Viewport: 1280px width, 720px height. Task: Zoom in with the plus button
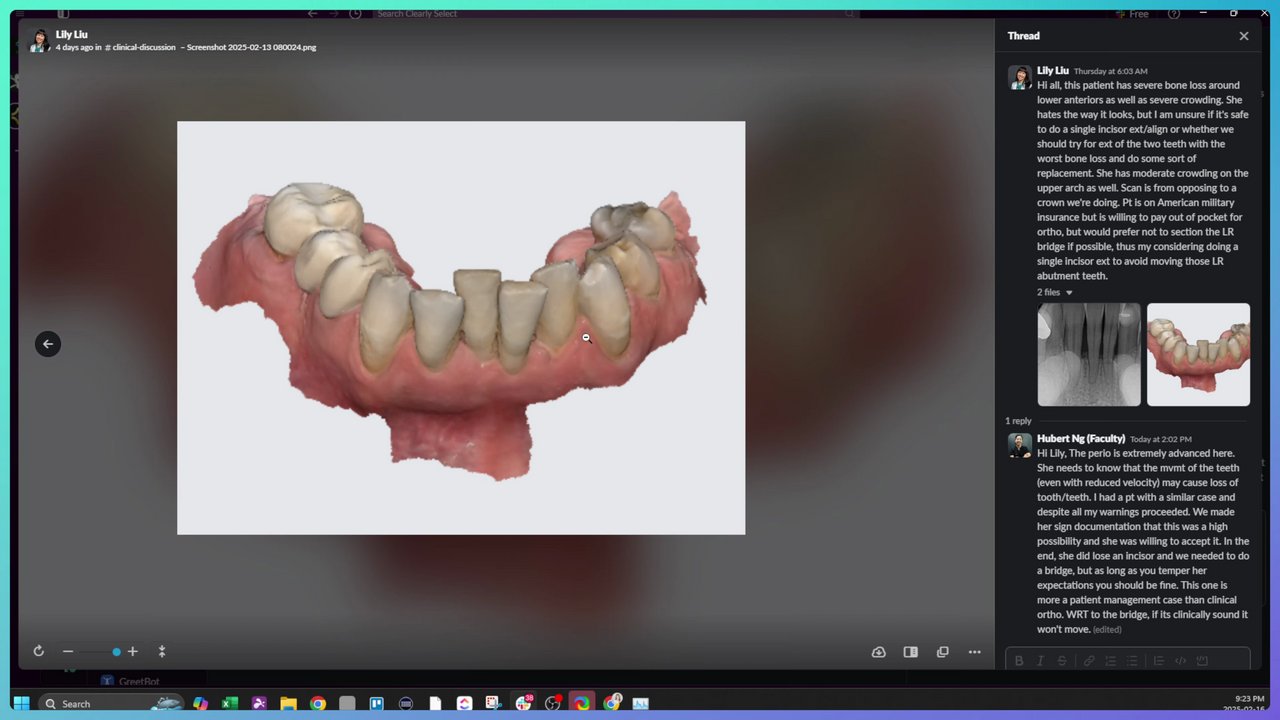(132, 651)
